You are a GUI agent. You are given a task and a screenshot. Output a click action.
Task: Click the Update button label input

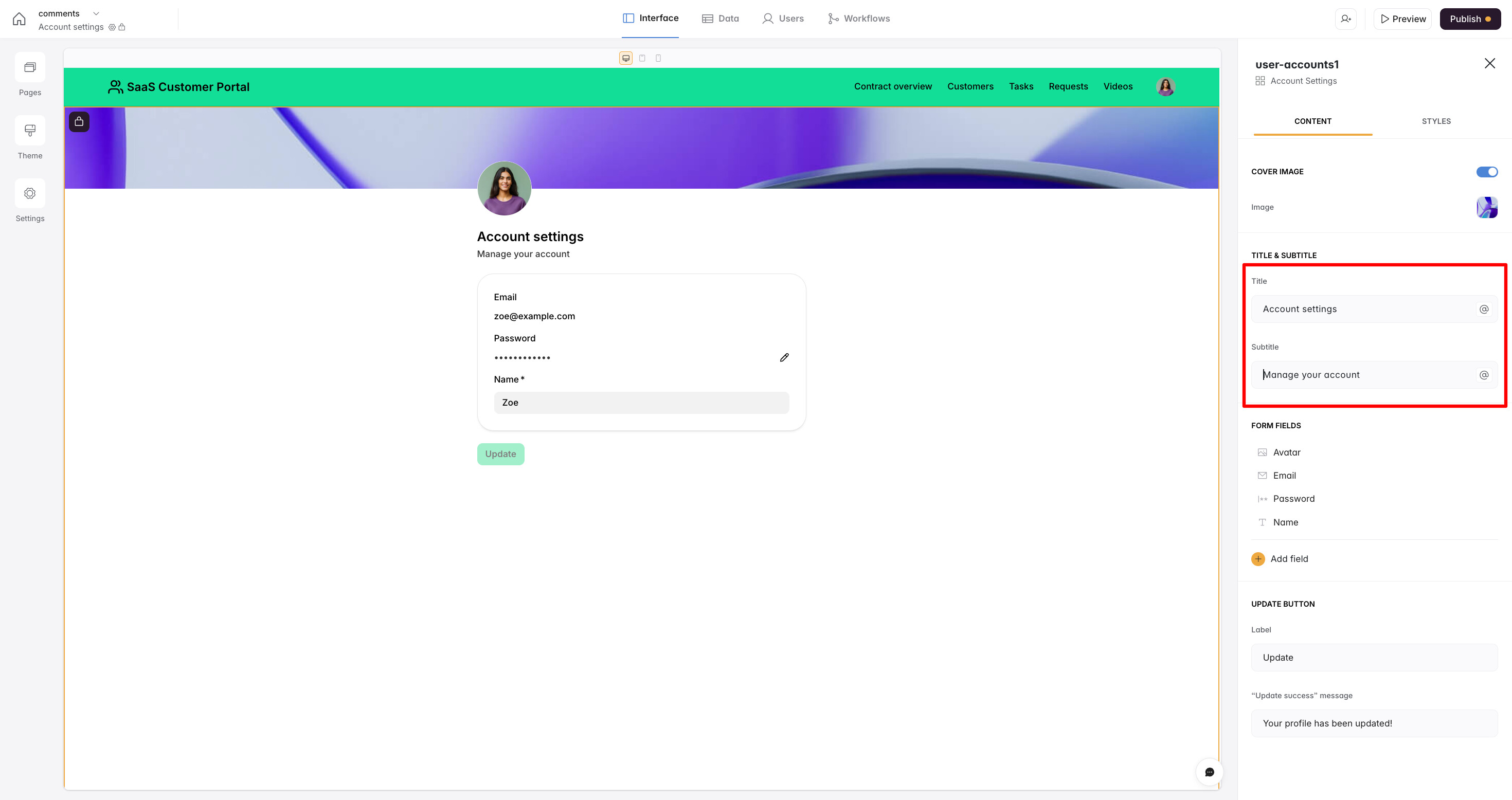point(1374,658)
